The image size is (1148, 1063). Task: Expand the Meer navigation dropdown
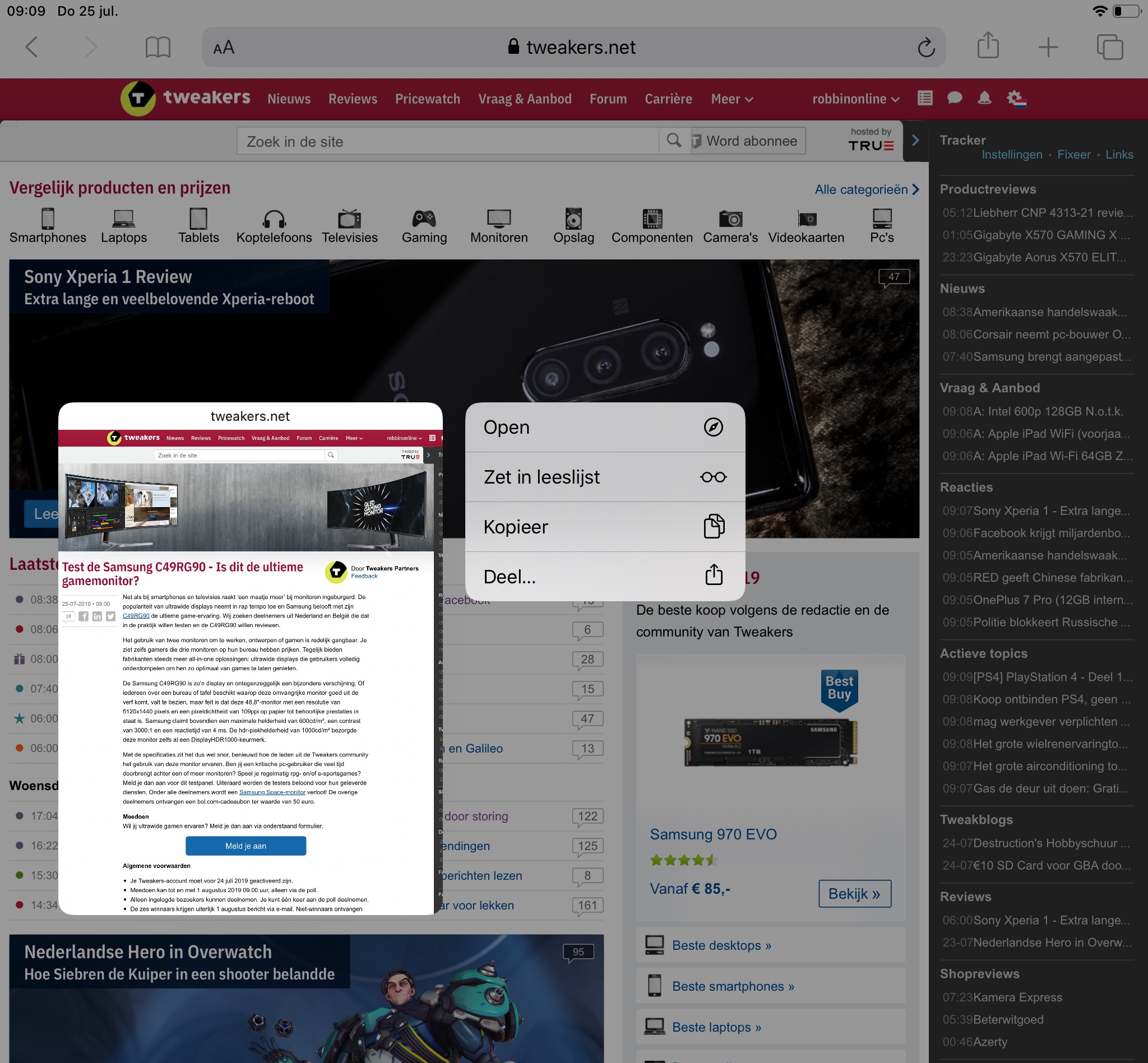pos(732,99)
